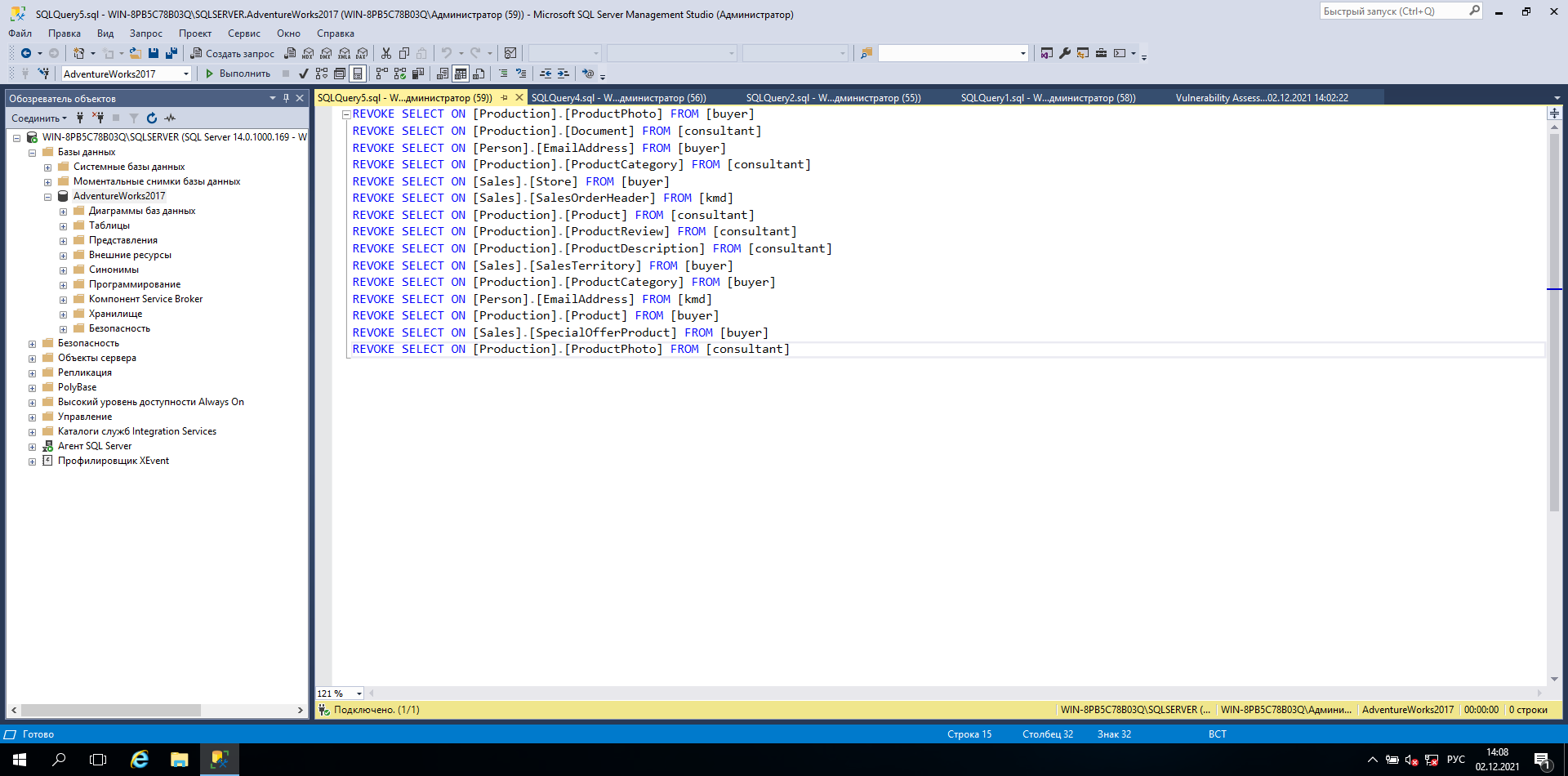
Task: Click the new project icon in toolbar
Action: click(x=78, y=53)
